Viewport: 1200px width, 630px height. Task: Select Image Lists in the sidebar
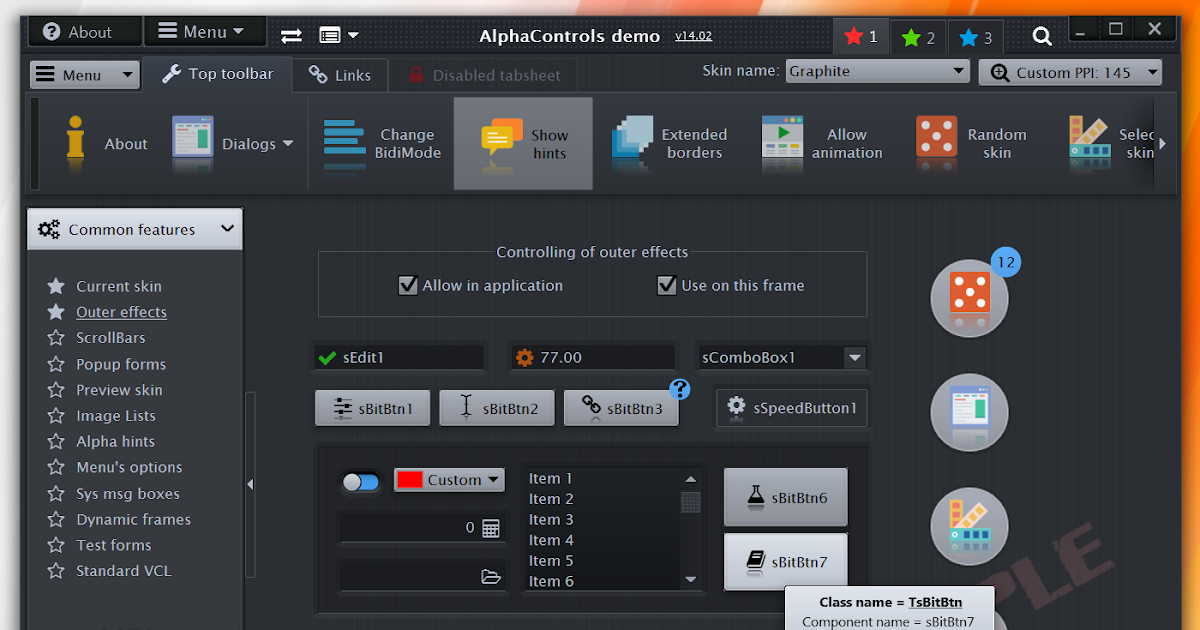pos(116,416)
